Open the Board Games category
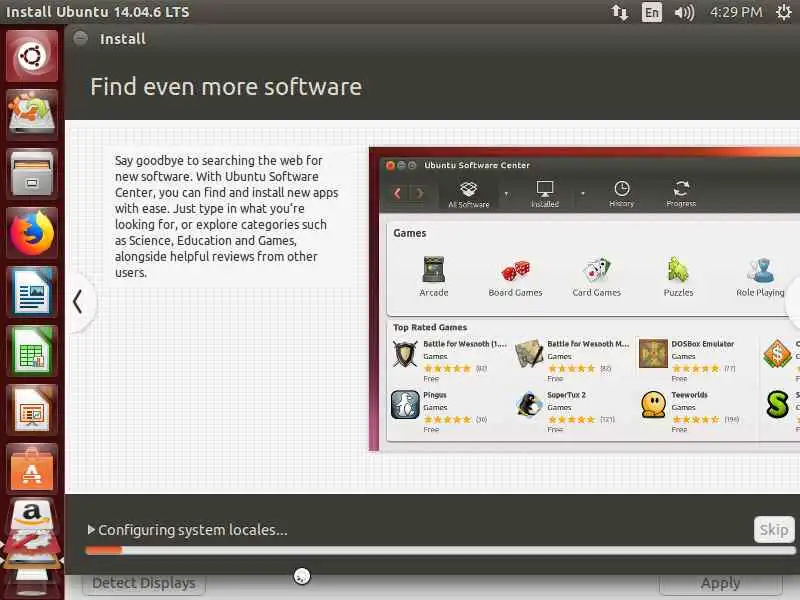Screen dimensions: 800x600 pos(515,277)
